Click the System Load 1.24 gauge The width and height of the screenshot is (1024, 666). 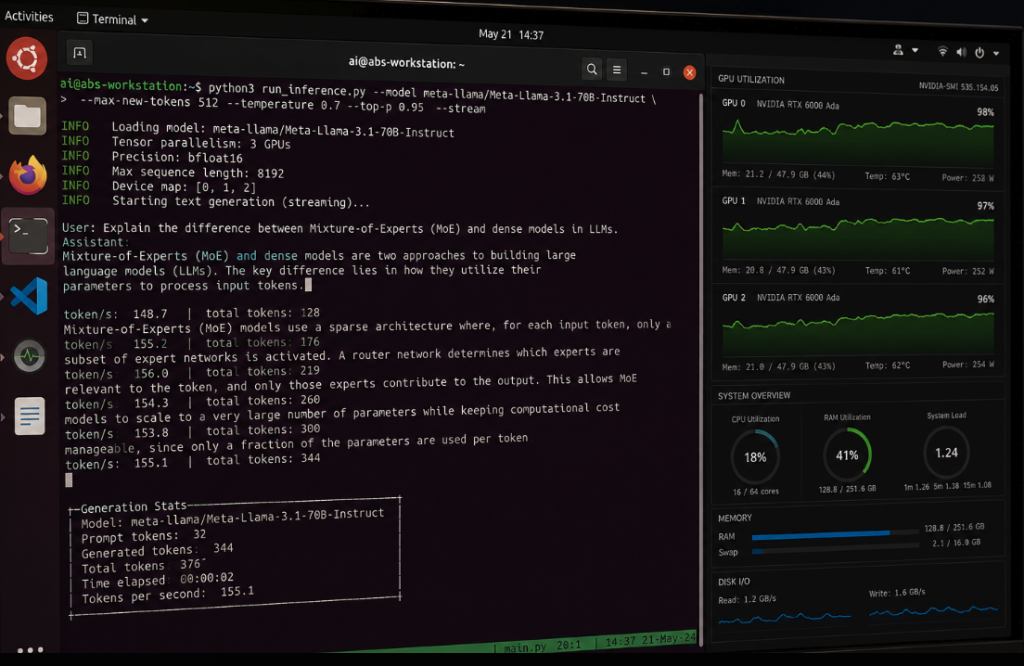pos(946,452)
